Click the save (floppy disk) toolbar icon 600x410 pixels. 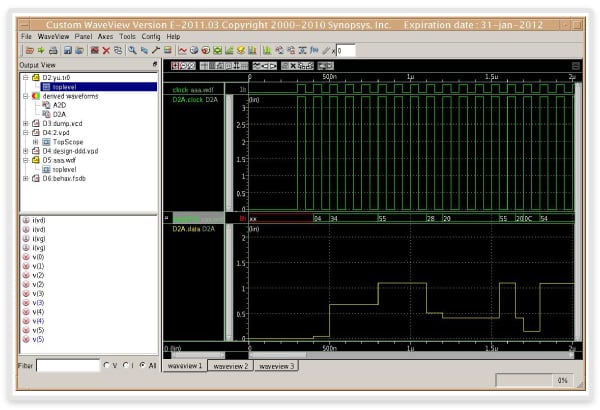(67, 50)
